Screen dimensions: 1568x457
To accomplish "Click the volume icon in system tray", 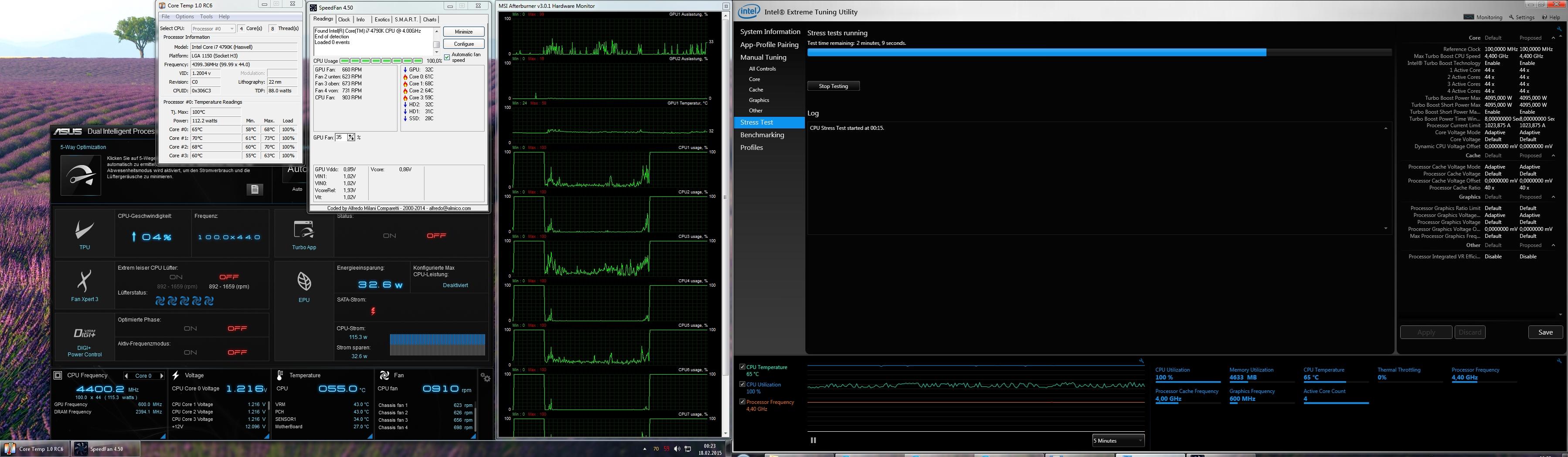I will click(677, 449).
